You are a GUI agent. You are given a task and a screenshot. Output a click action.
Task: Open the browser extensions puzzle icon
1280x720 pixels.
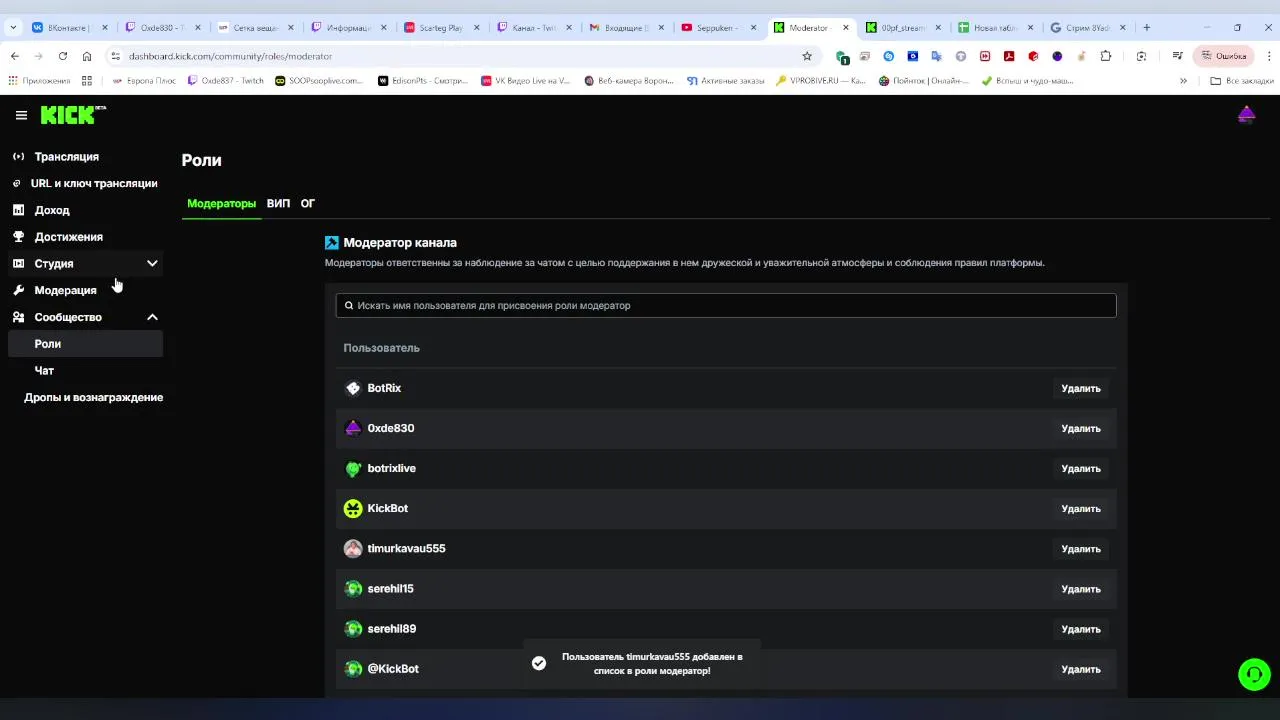(x=1105, y=56)
